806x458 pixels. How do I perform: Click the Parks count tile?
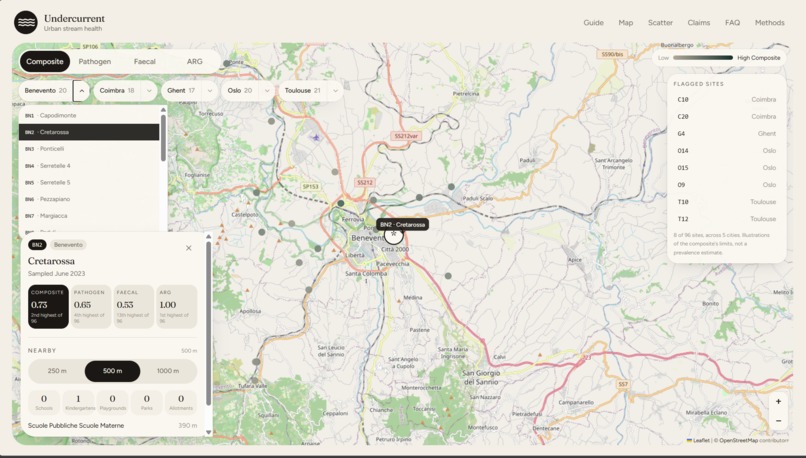pyautogui.click(x=146, y=402)
